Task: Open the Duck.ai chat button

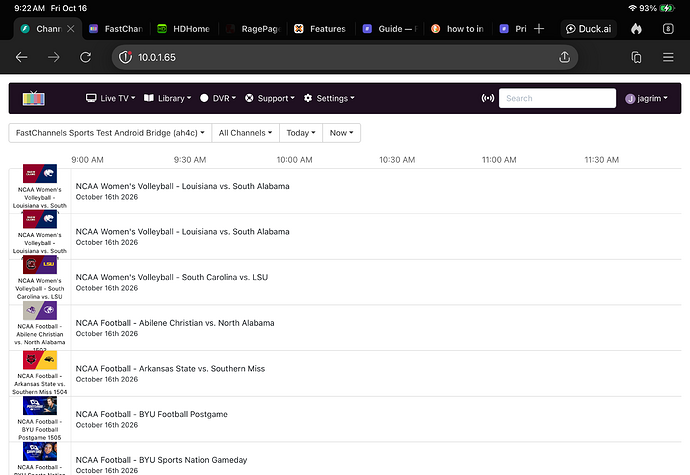Action: click(x=589, y=29)
